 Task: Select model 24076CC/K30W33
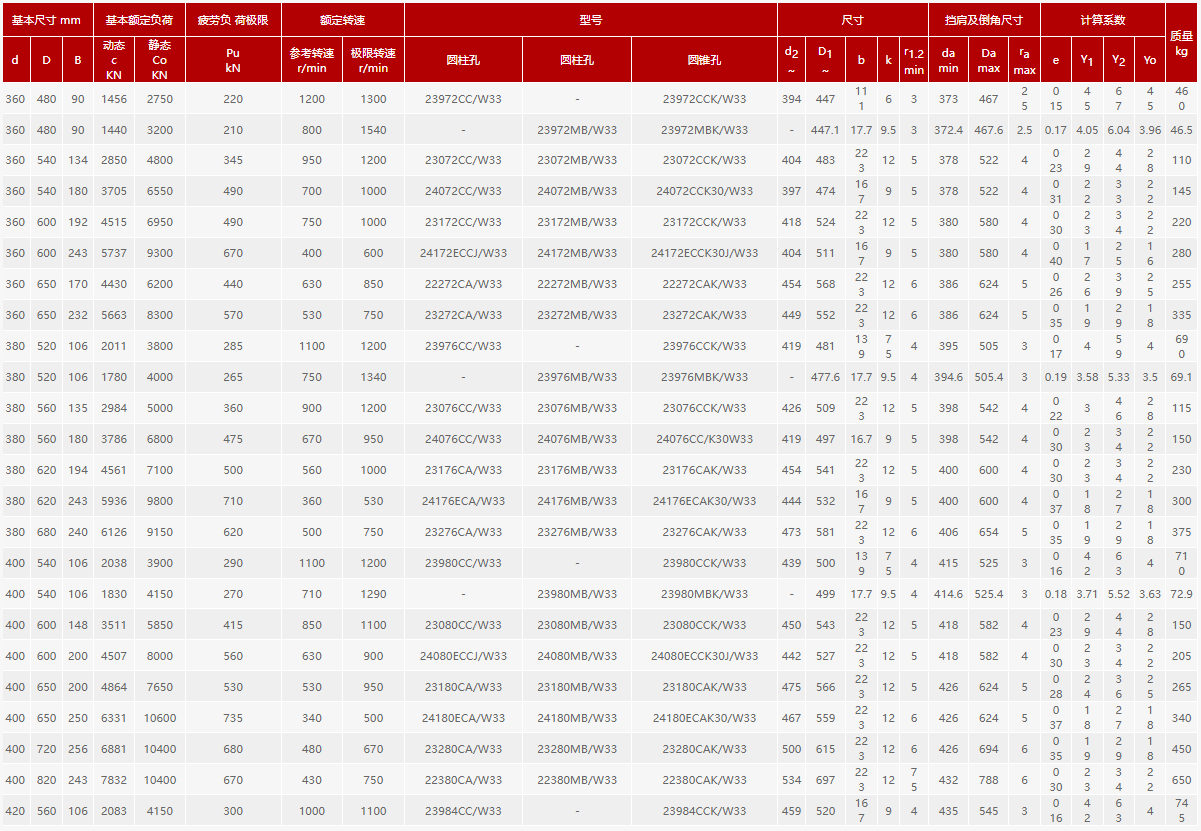click(704, 439)
